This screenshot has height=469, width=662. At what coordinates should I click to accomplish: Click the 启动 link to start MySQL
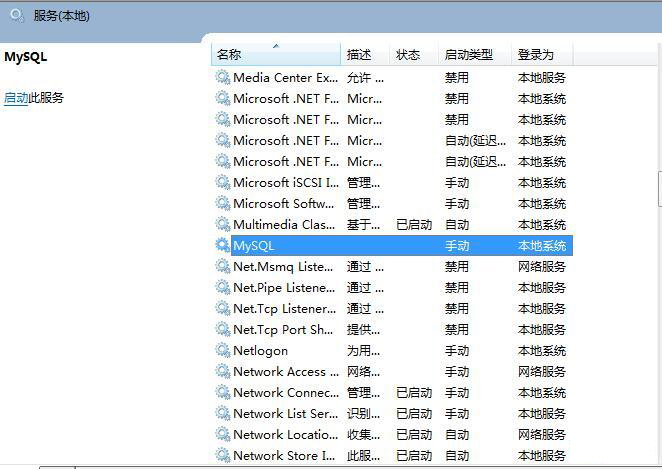click(16, 98)
